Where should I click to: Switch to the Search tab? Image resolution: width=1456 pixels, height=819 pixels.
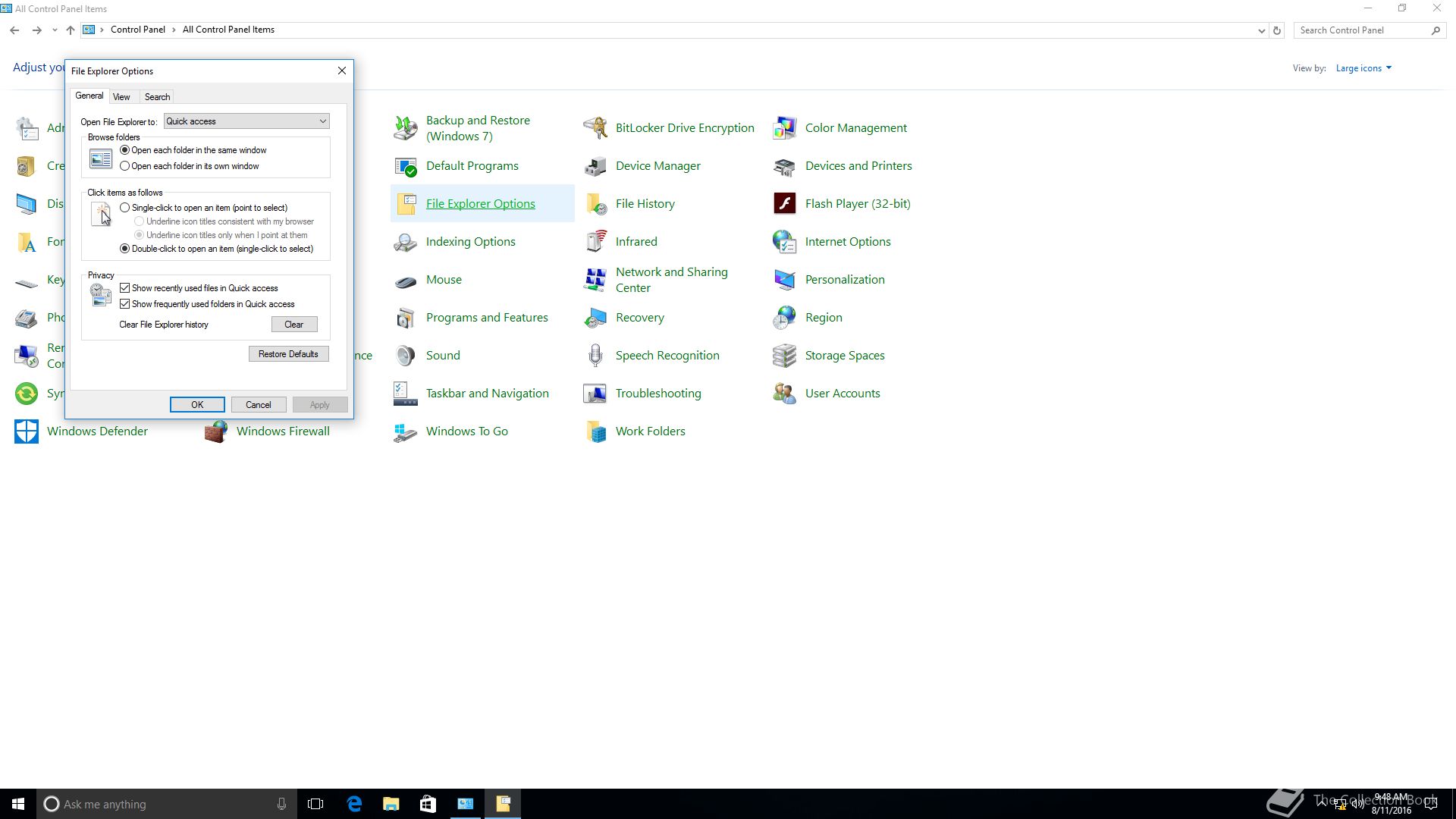point(157,97)
